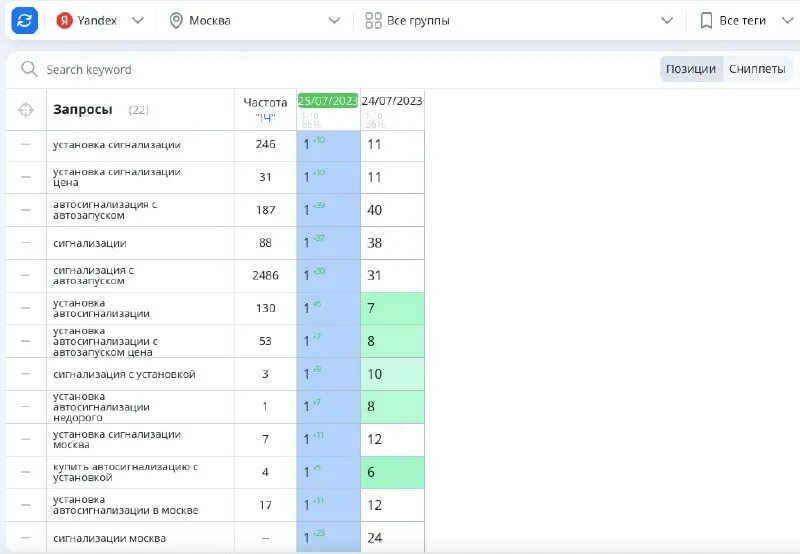Expand the Все группы dropdown
This screenshot has height=554, width=800.
click(x=667, y=20)
